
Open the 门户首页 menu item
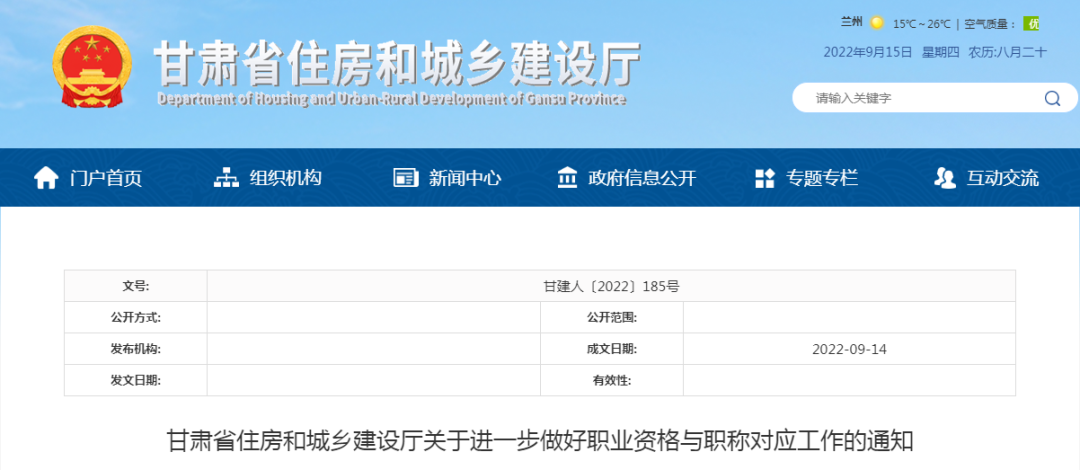click(106, 178)
